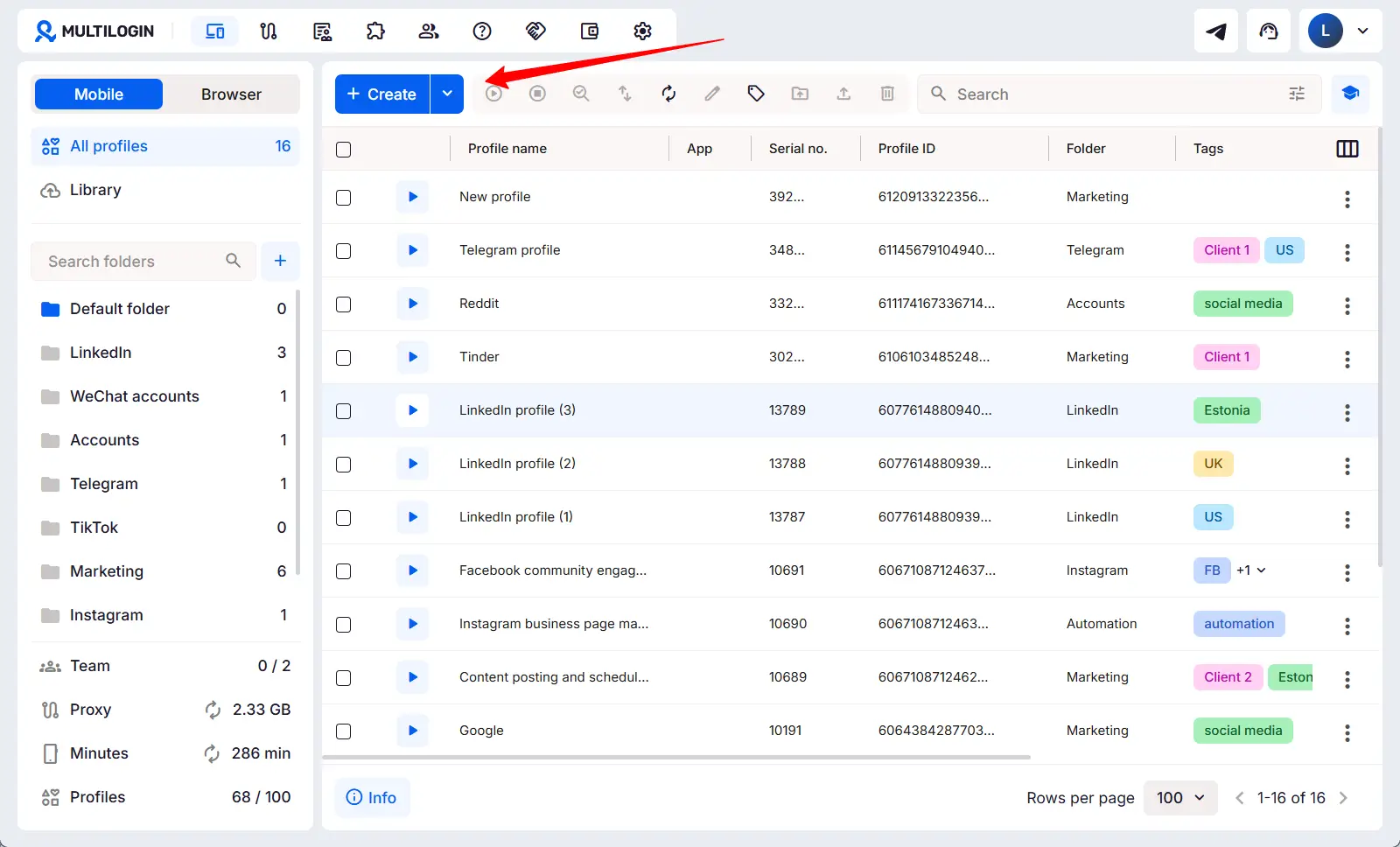
Task: Open the WeChat accounts folder
Action: 164,396
